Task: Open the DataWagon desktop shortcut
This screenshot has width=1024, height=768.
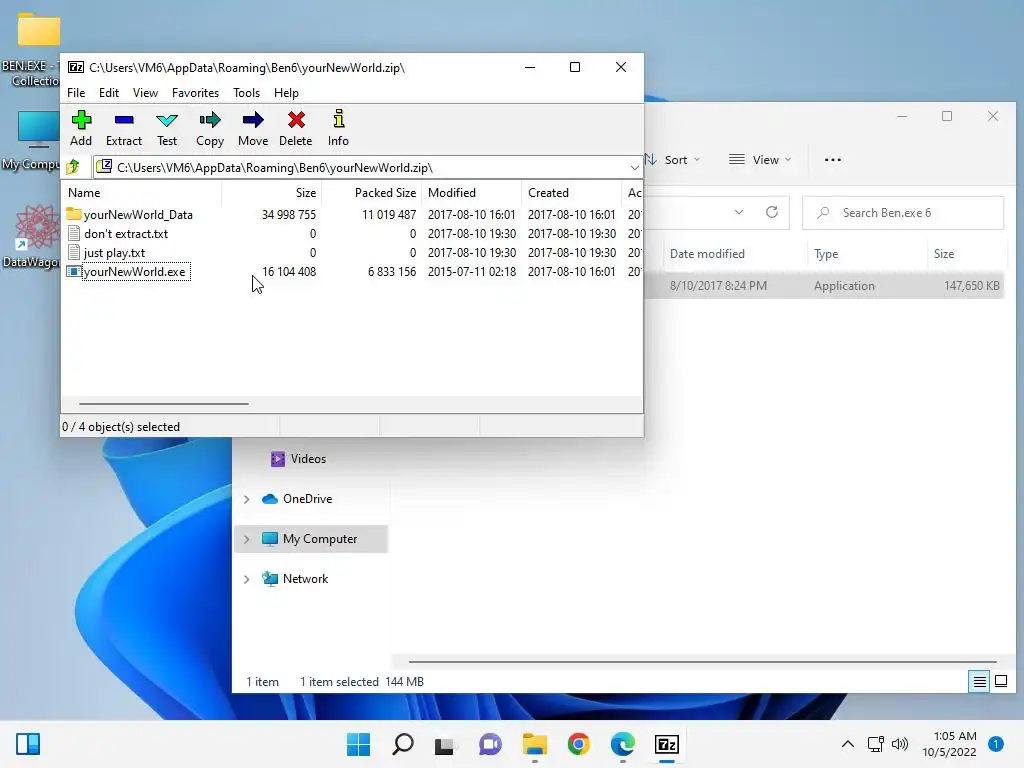Action: coord(33,236)
